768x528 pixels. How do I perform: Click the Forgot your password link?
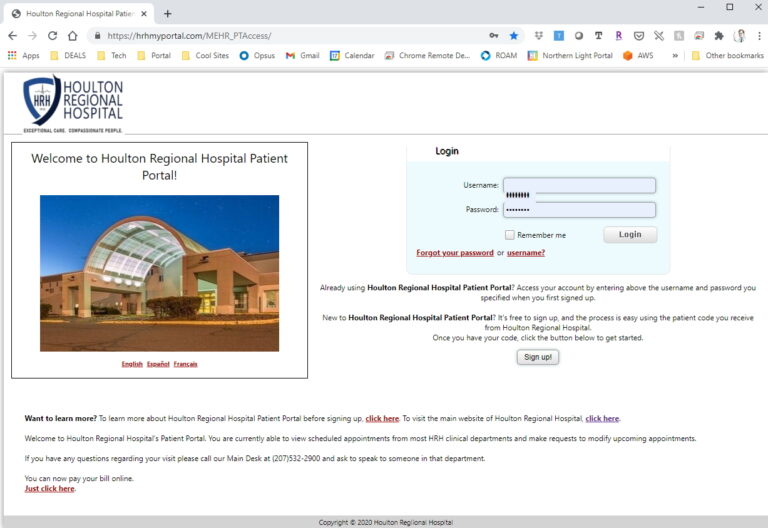pyautogui.click(x=455, y=253)
